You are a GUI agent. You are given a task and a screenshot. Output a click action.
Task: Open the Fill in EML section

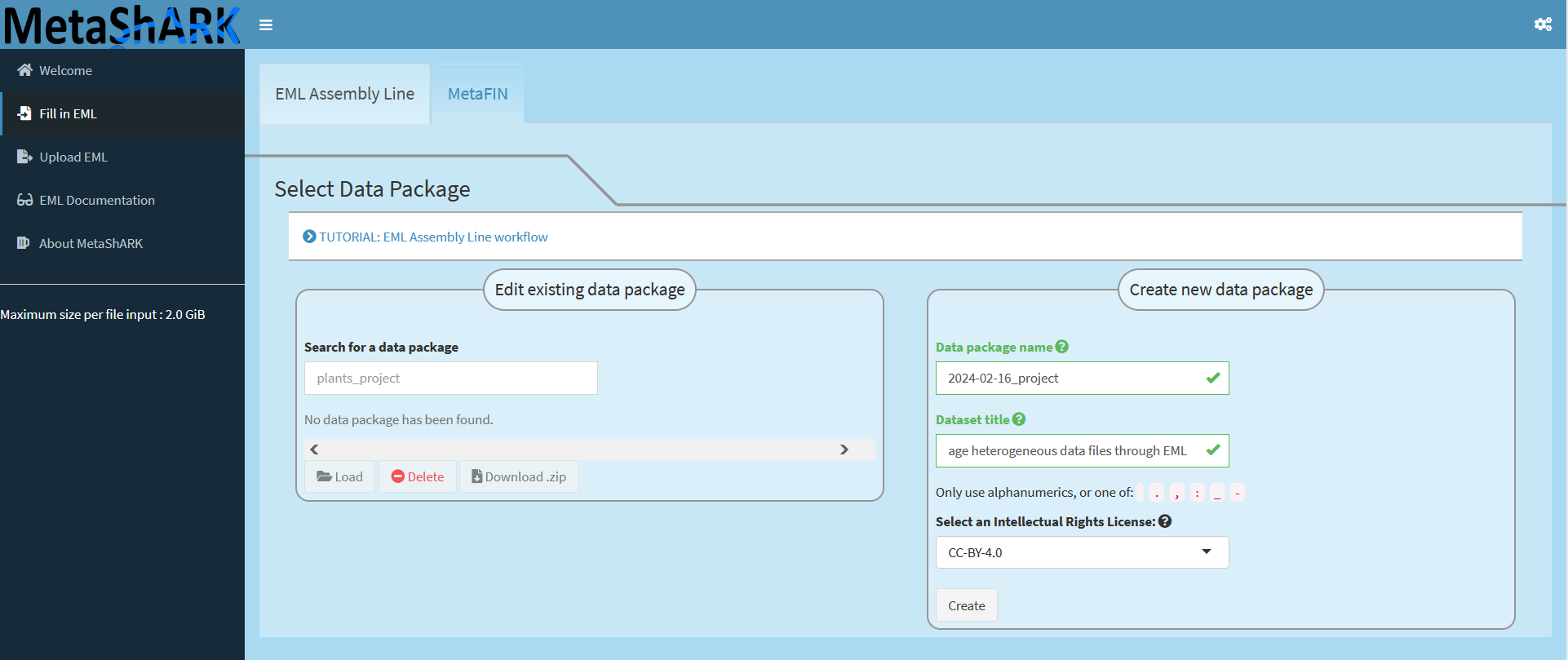coord(122,113)
